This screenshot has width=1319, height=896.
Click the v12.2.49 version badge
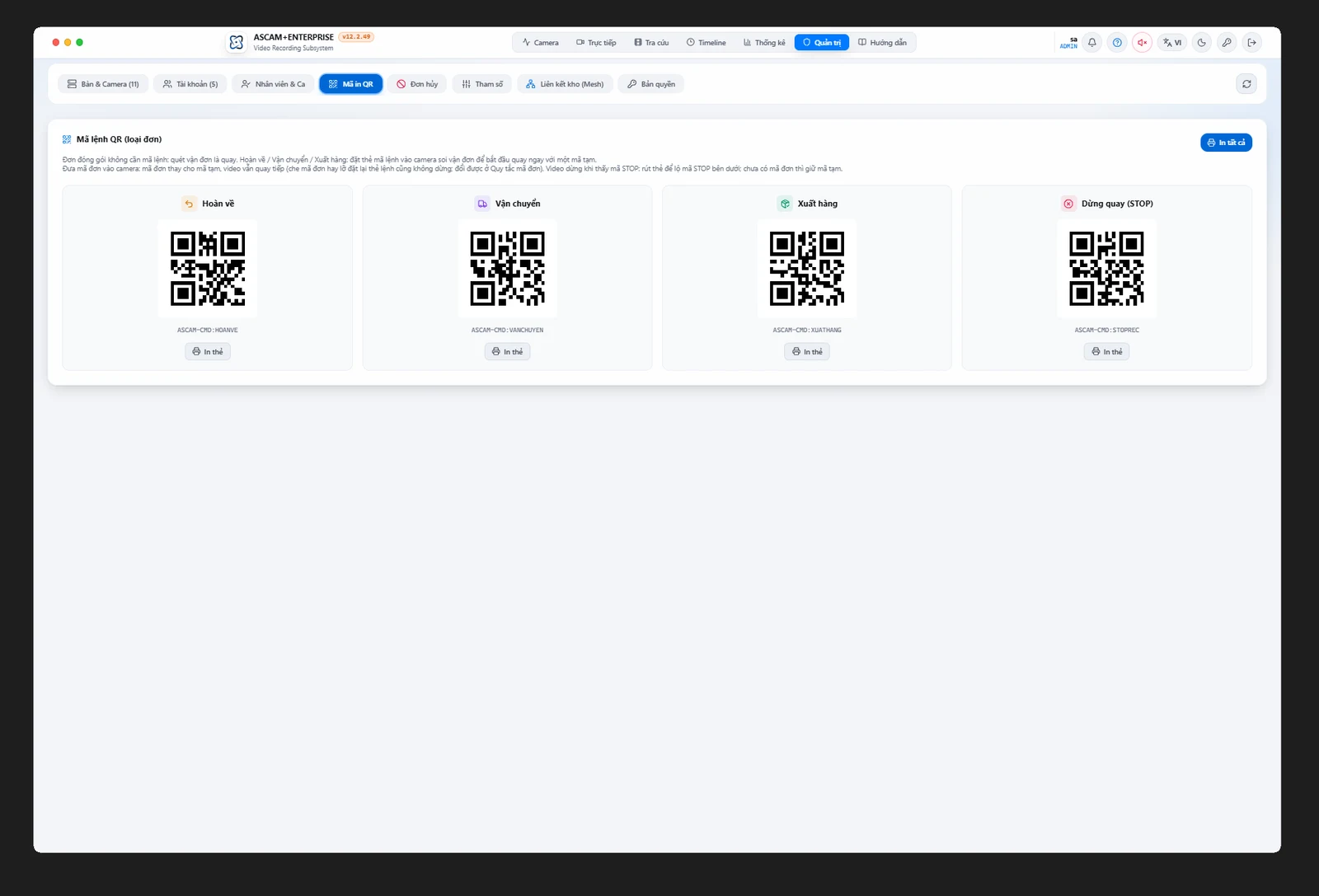(356, 37)
